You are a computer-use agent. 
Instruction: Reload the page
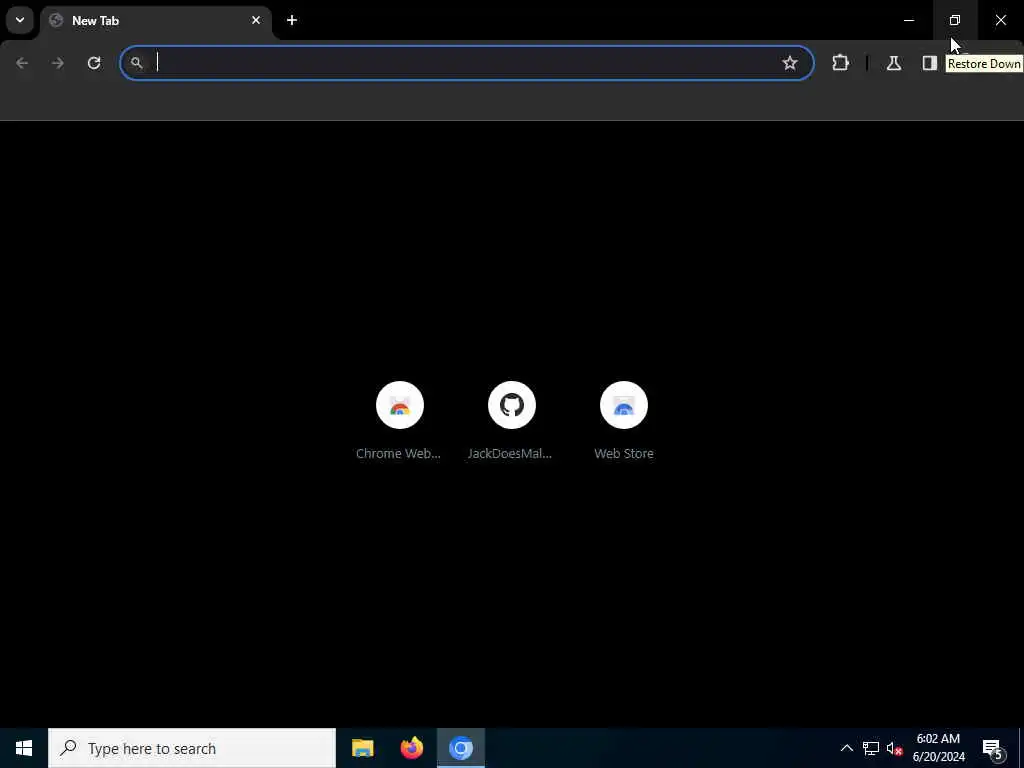[x=94, y=63]
